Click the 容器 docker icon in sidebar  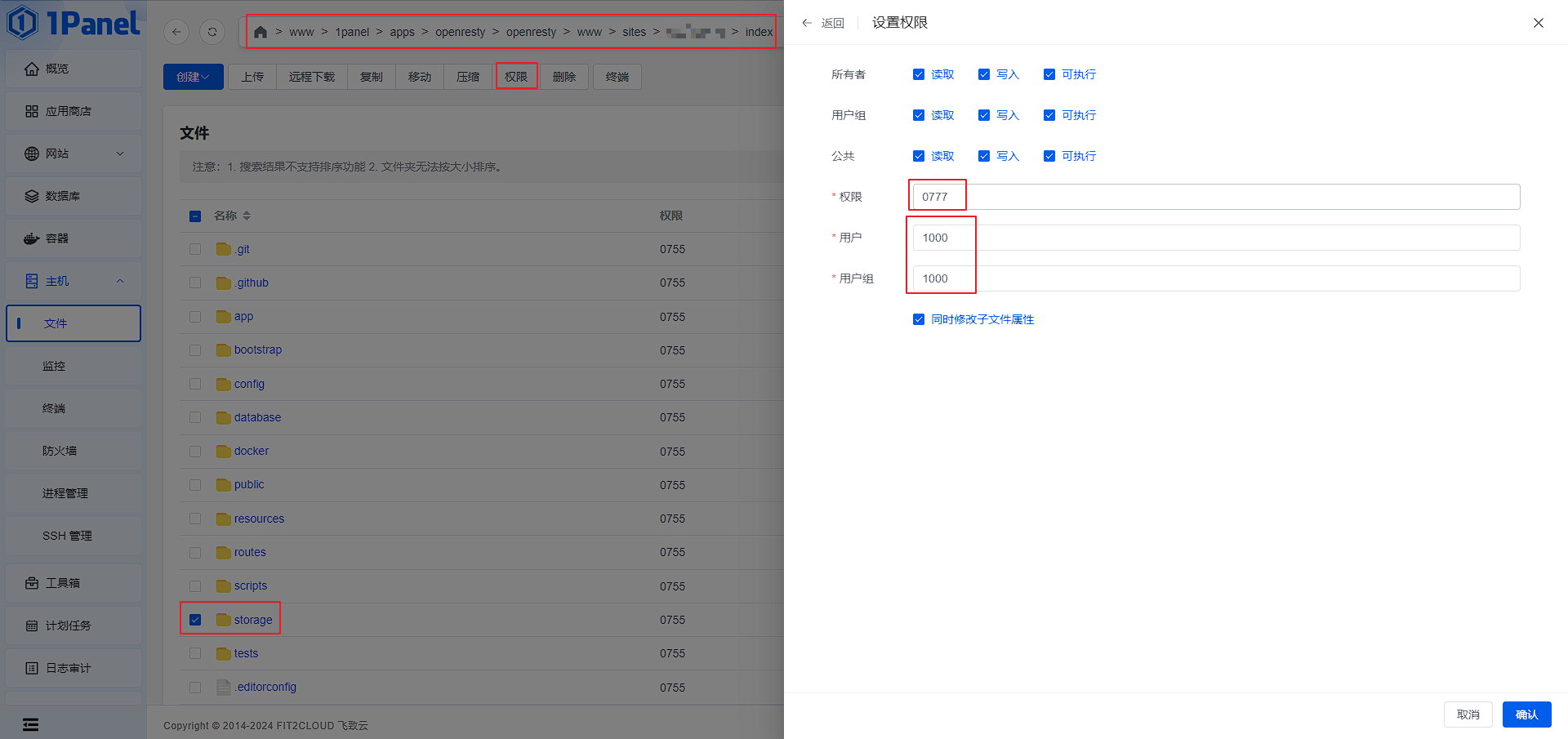(x=31, y=238)
